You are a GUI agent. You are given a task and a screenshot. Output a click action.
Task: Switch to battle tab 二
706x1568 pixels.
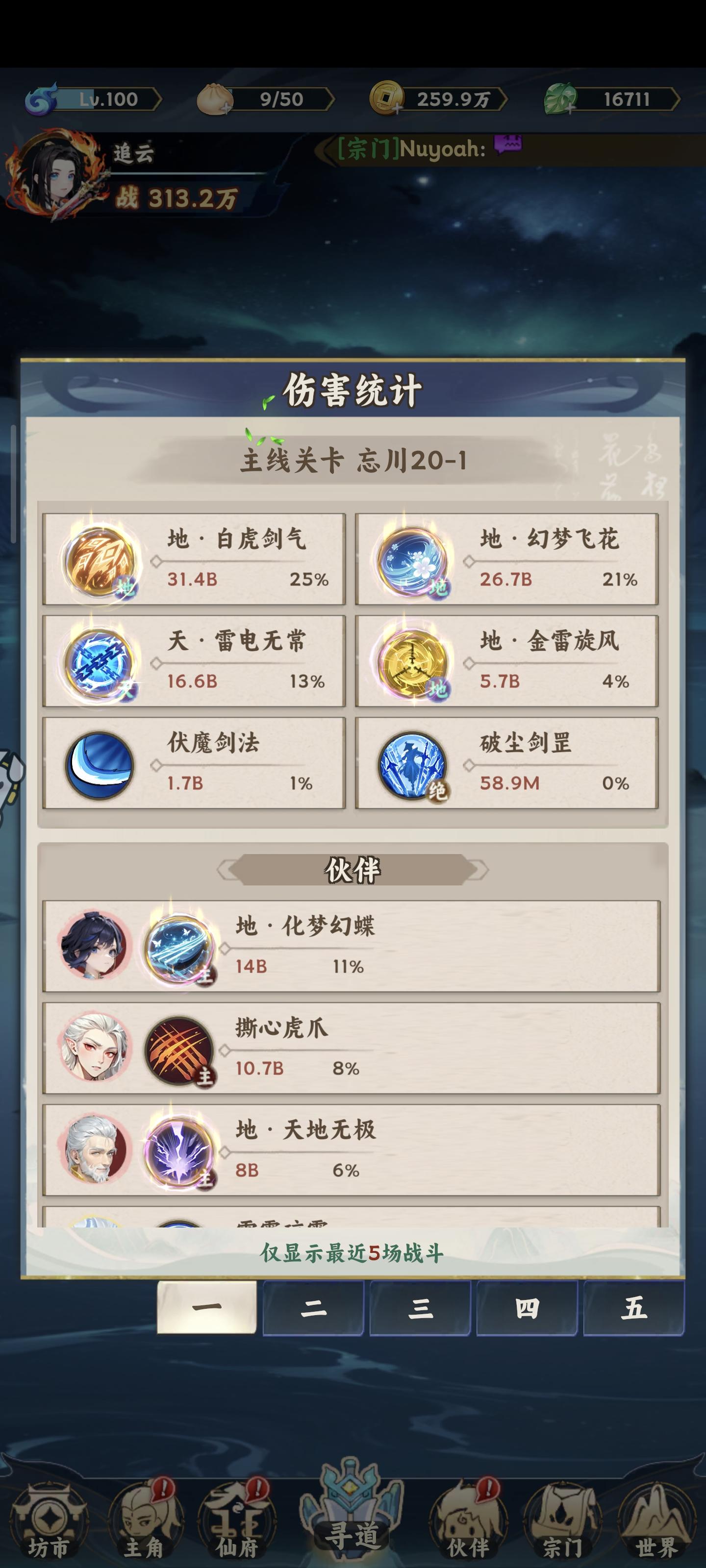pos(313,1307)
